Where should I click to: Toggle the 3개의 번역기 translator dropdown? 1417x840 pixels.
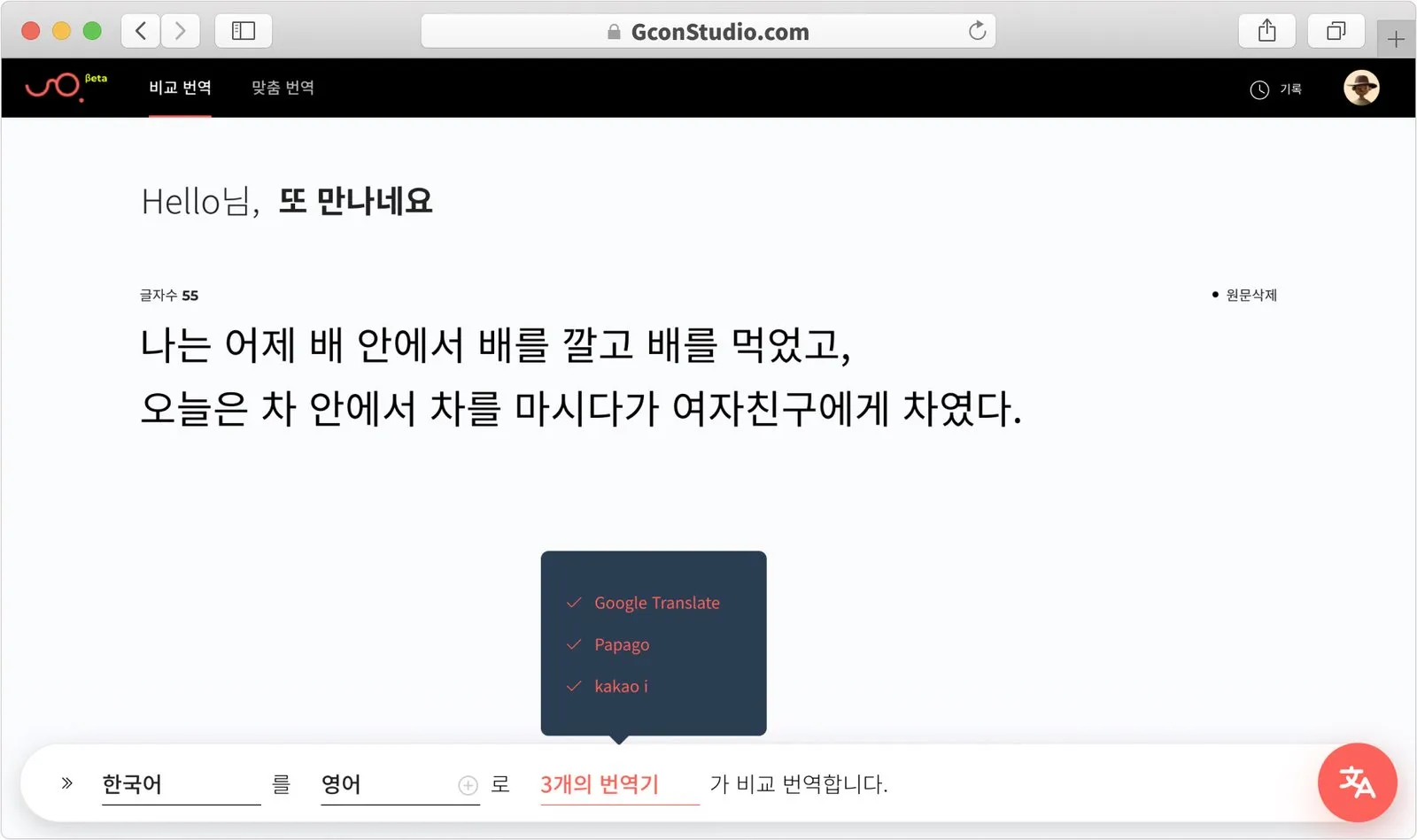tap(619, 784)
